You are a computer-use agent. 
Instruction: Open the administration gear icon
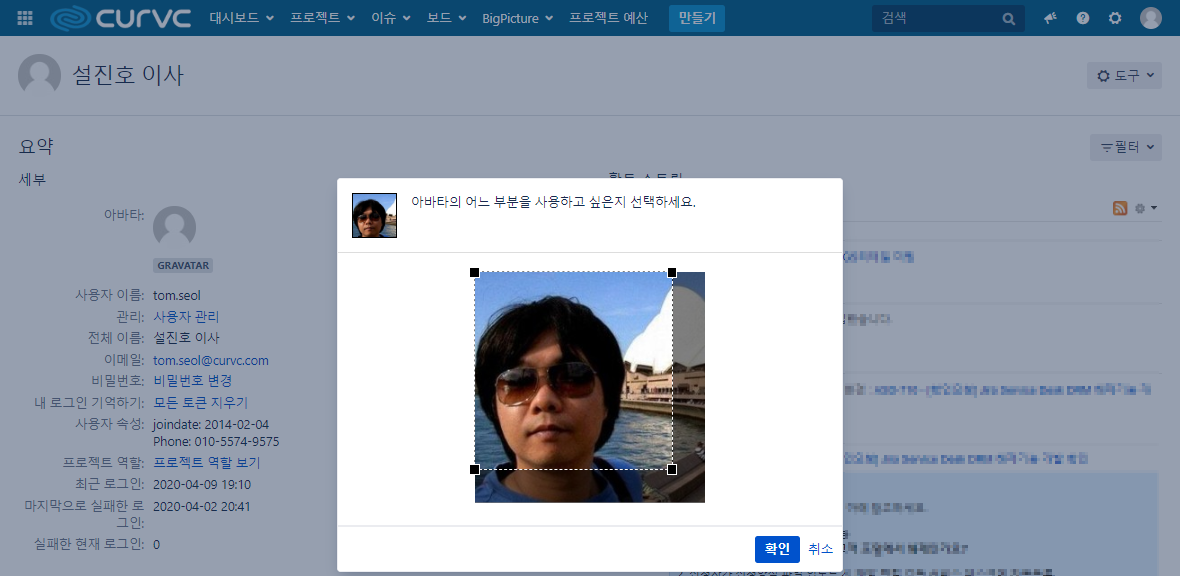[x=1115, y=18]
